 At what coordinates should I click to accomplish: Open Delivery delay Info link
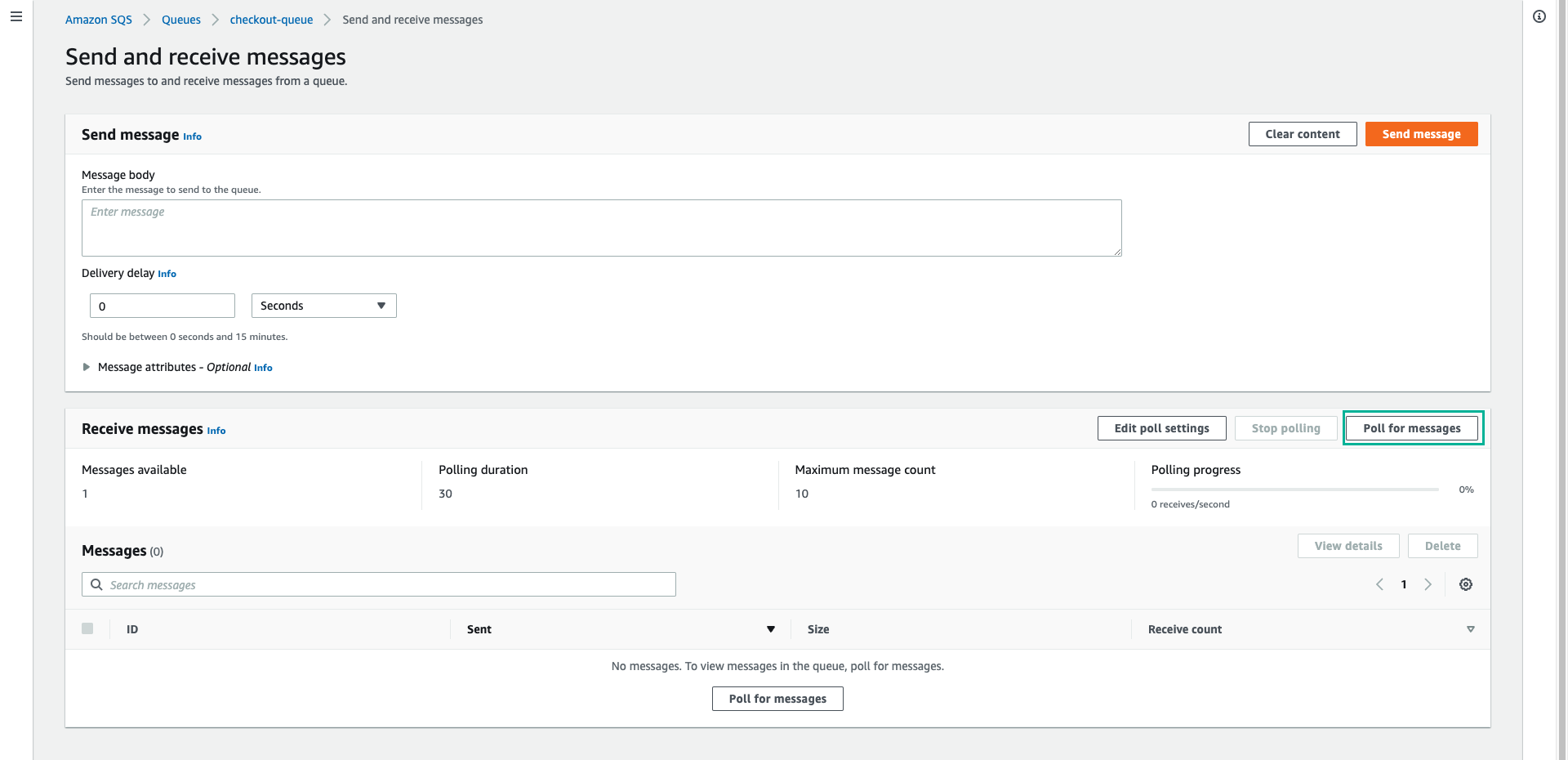coord(167,274)
